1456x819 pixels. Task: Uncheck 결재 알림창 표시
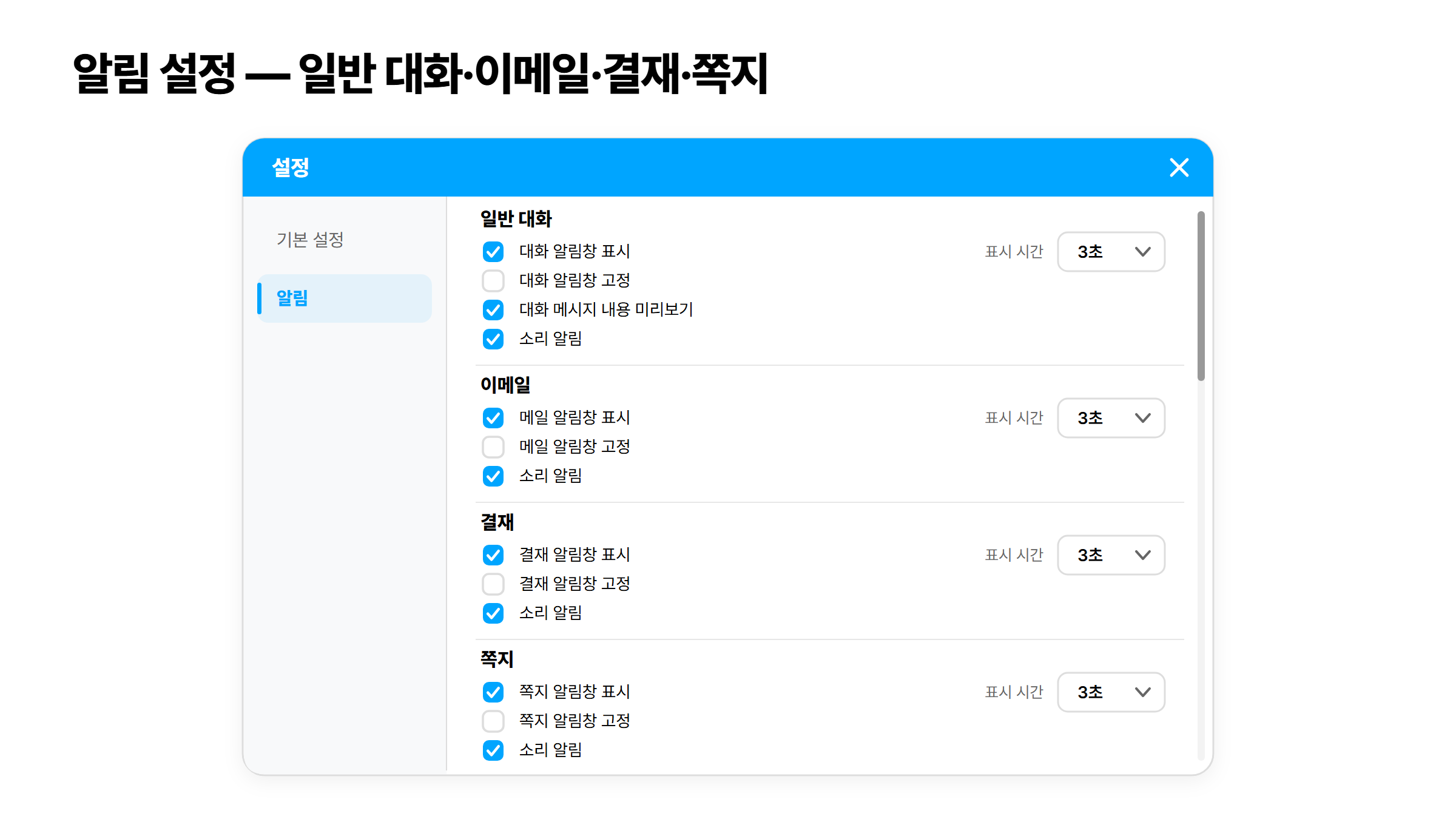(x=493, y=554)
